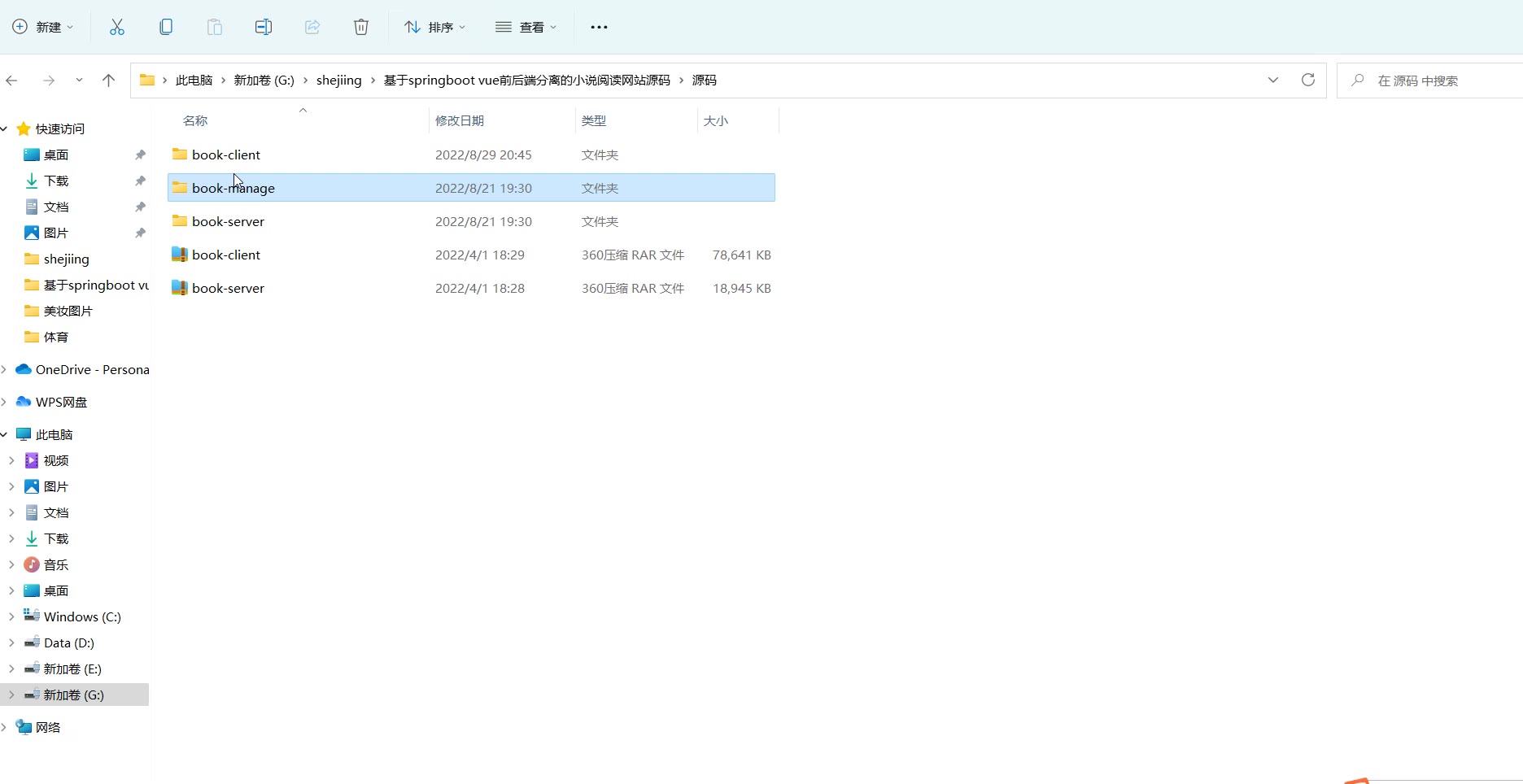This screenshot has height=784, width=1523.
Task: Open 美妆图片 folder in sidebar
Action: click(68, 311)
